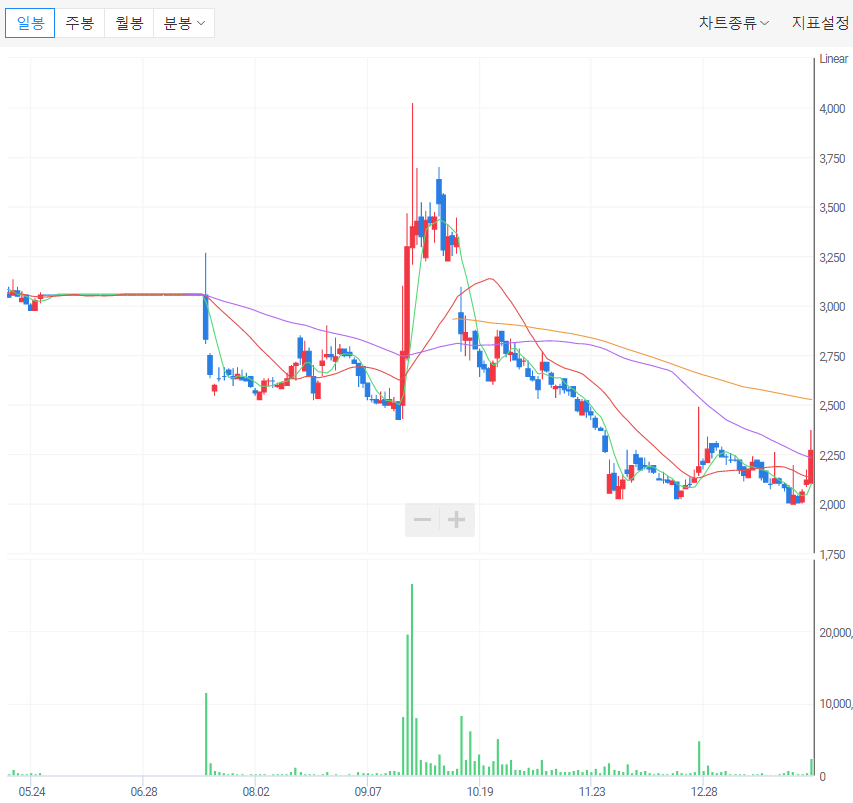Click the 20,000 volume axis label
This screenshot has width=853, height=803.
(x=836, y=632)
